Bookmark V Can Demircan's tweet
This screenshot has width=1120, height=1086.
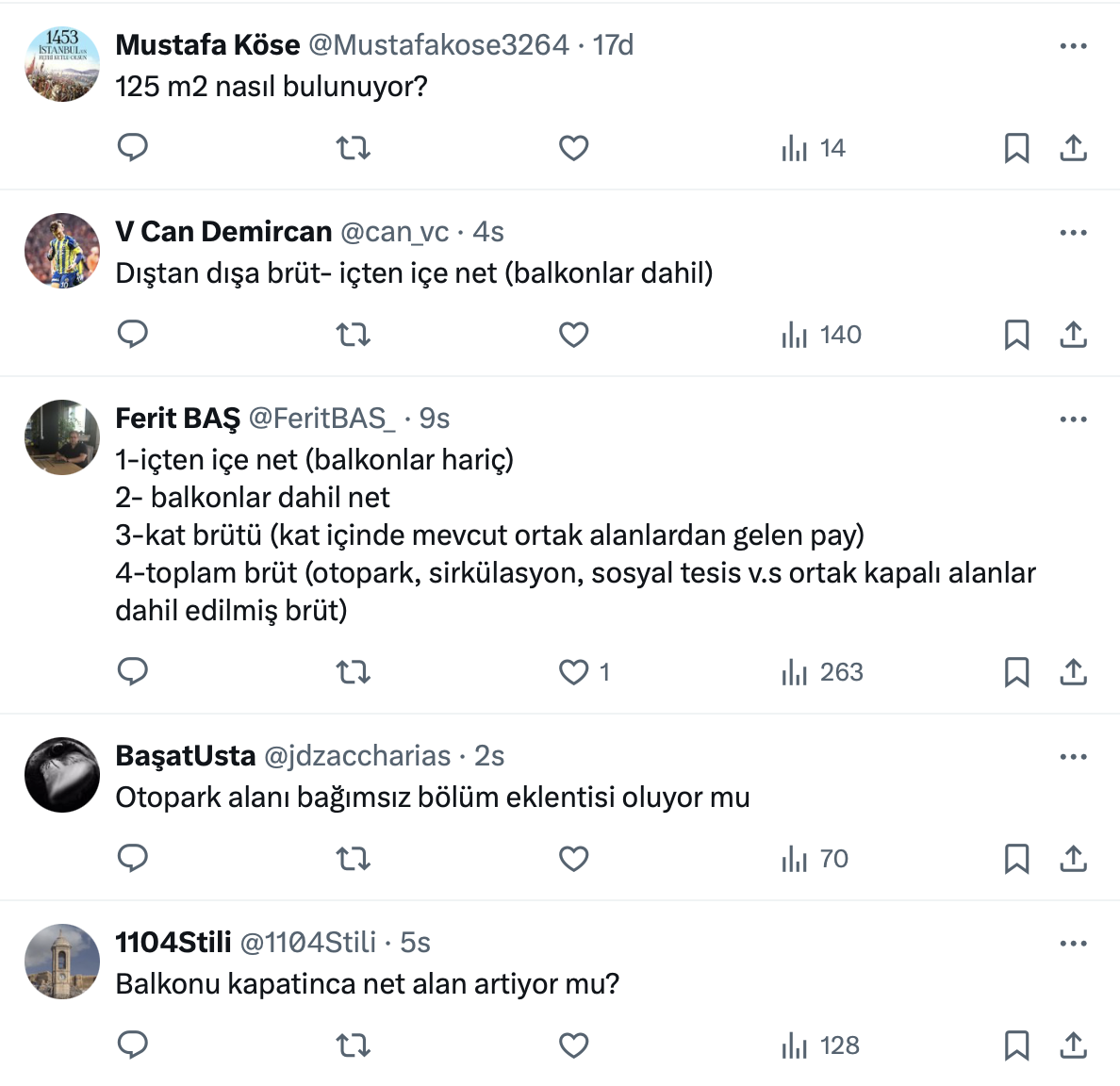point(1016,335)
